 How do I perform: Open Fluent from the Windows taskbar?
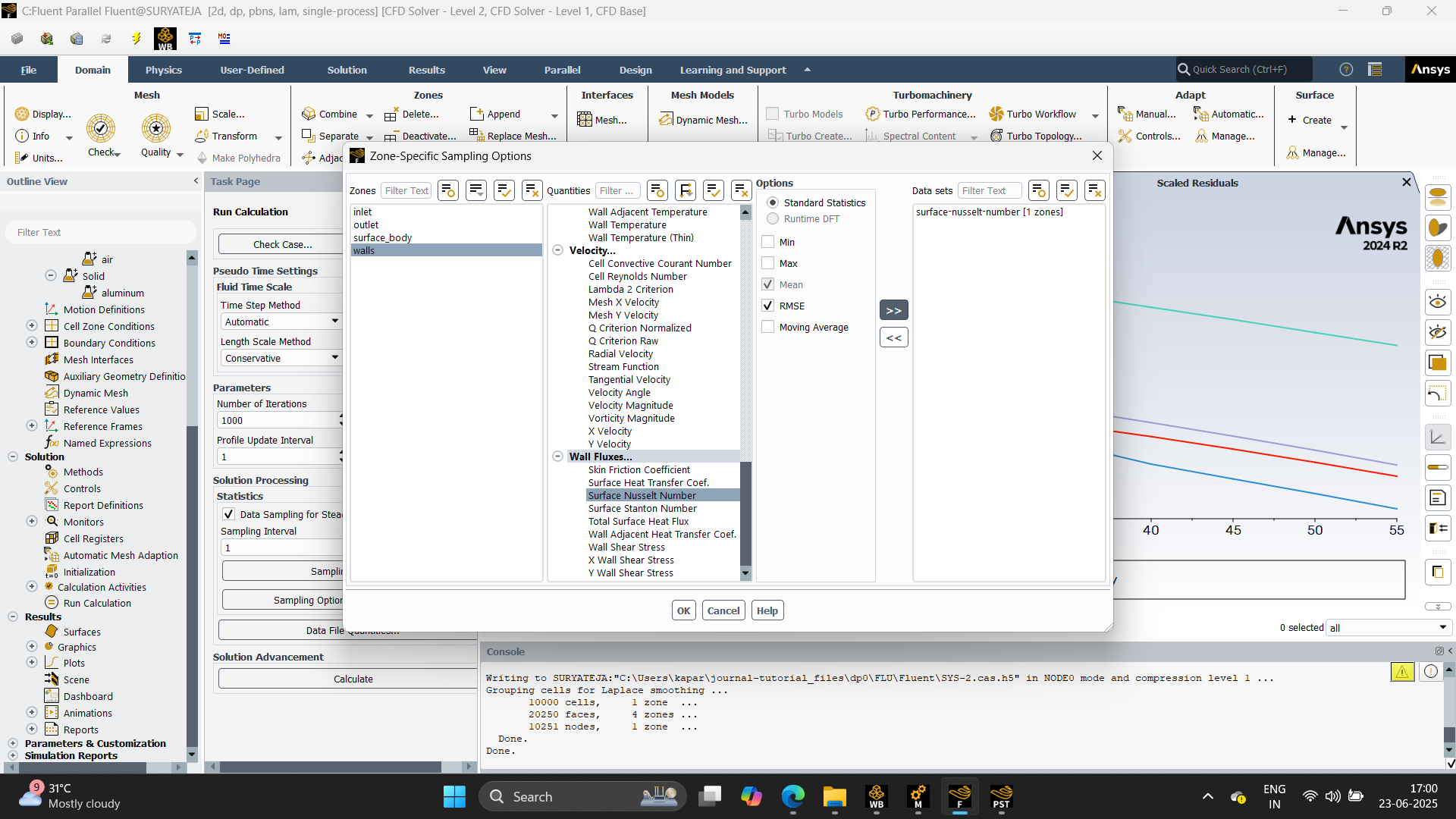tap(959, 796)
